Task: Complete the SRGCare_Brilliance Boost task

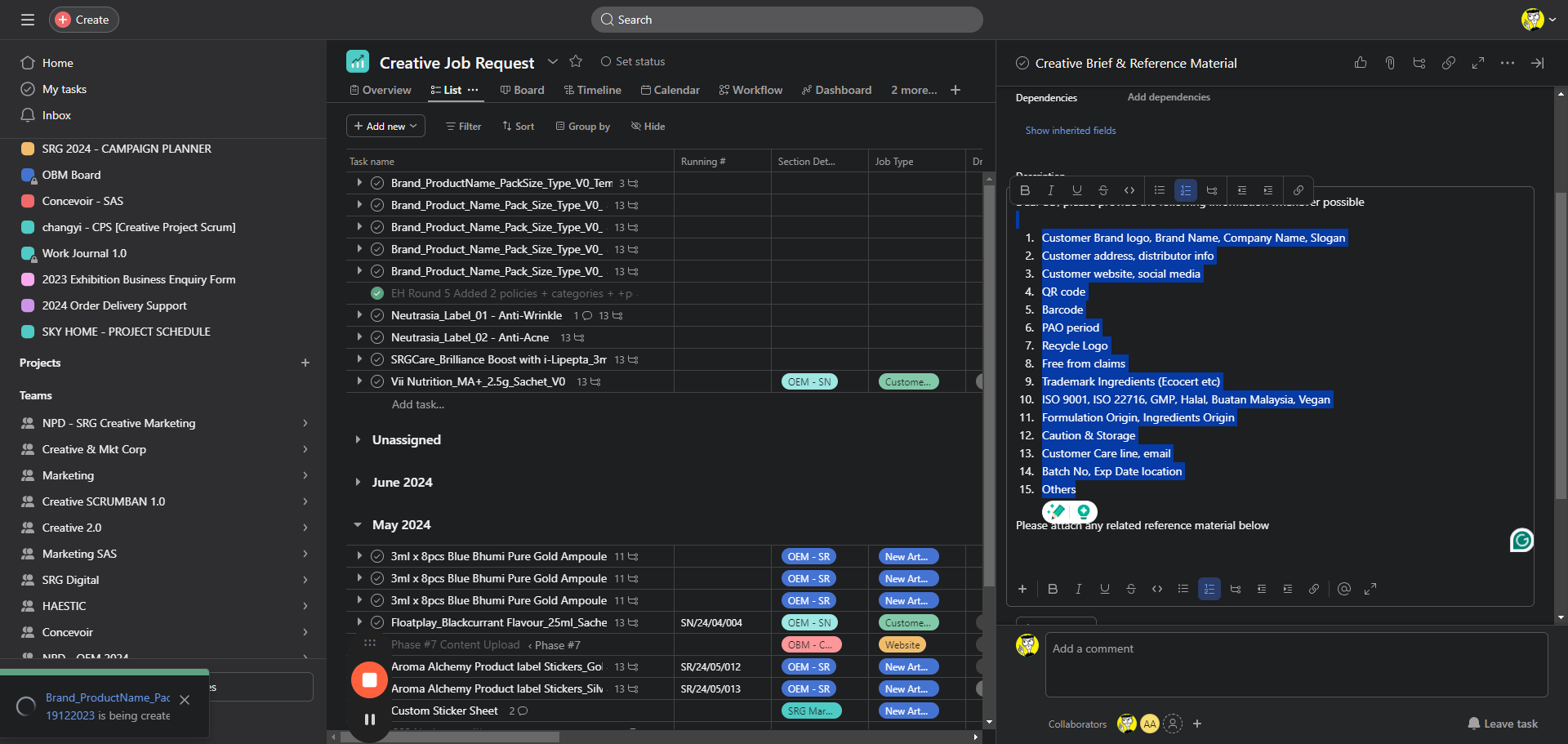Action: pyautogui.click(x=377, y=359)
